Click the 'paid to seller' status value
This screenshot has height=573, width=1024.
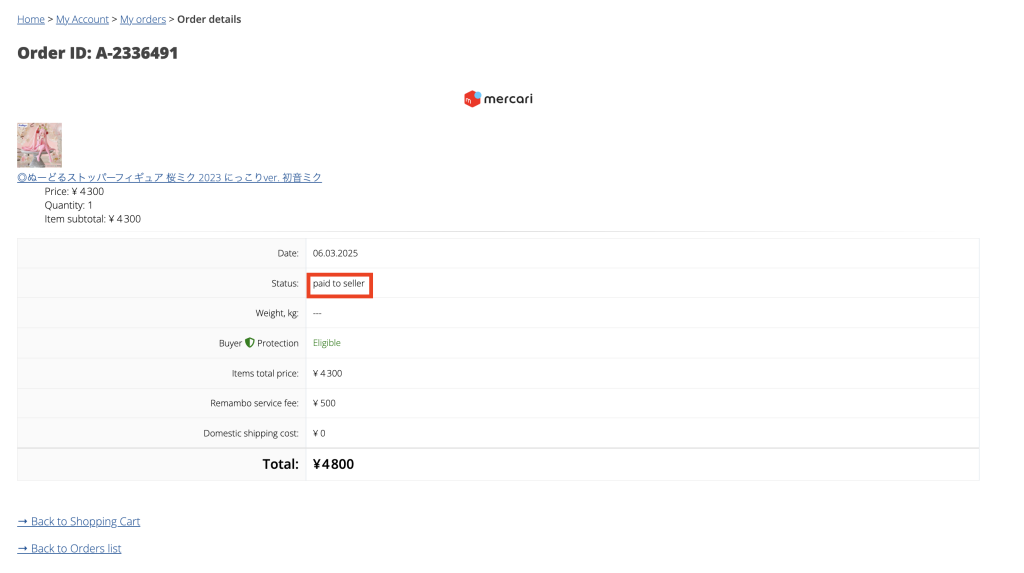click(339, 284)
